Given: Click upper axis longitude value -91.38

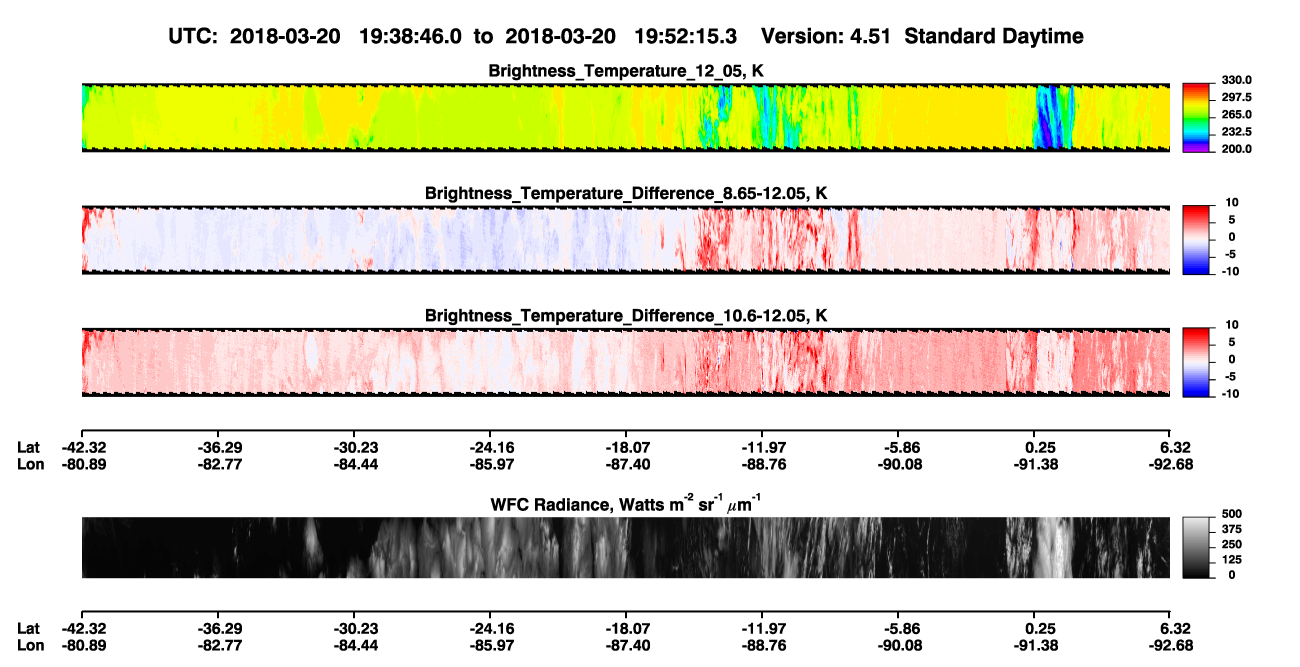Looking at the screenshot, I should [1034, 464].
